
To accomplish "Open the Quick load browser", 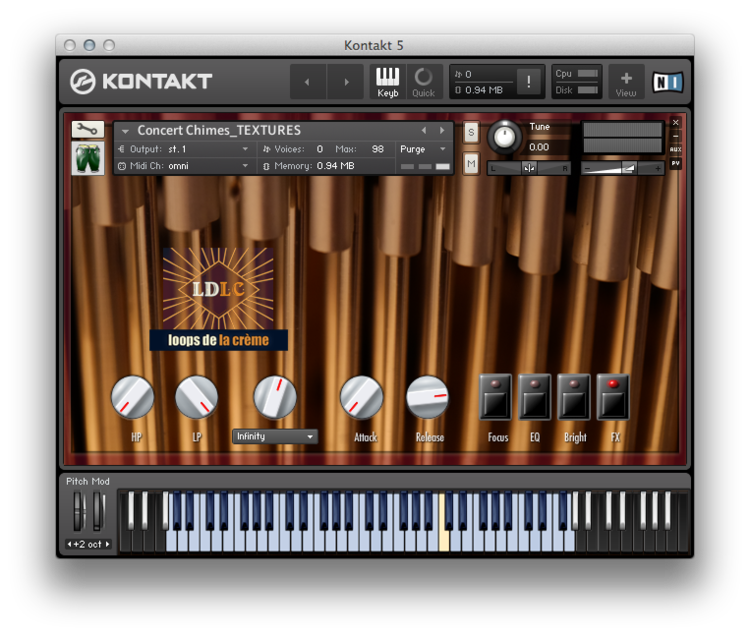I will [x=423, y=81].
